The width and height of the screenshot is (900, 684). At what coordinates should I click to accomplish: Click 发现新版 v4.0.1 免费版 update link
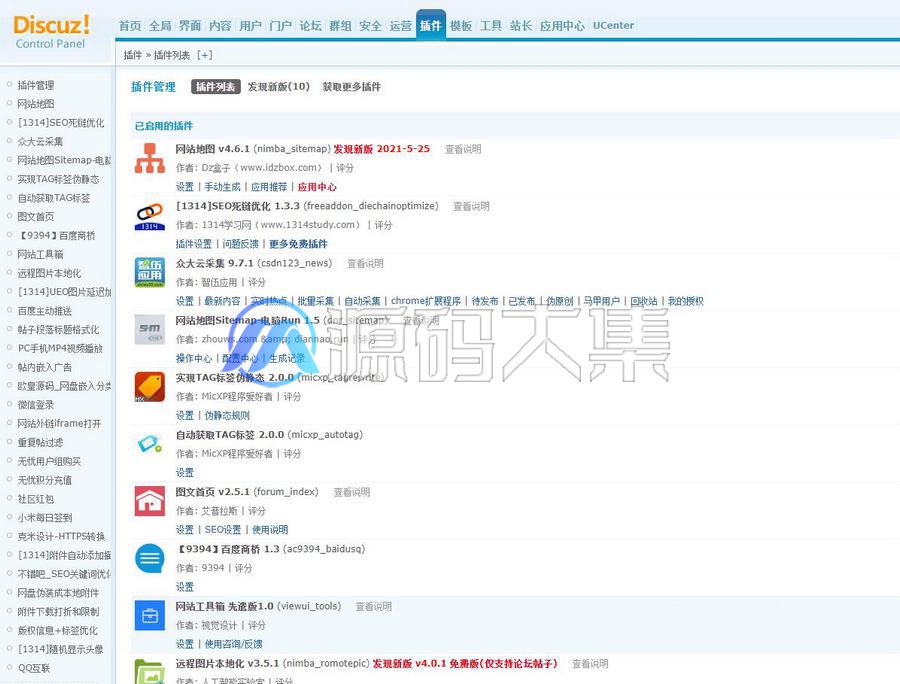click(x=465, y=664)
